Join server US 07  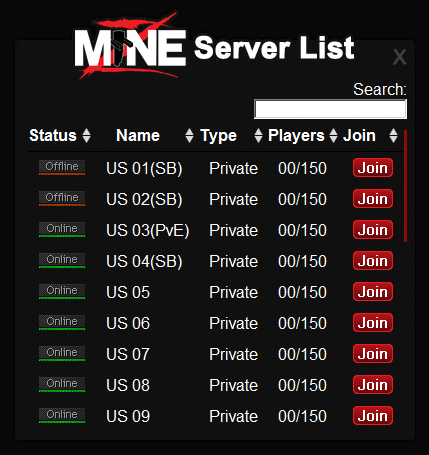point(373,354)
